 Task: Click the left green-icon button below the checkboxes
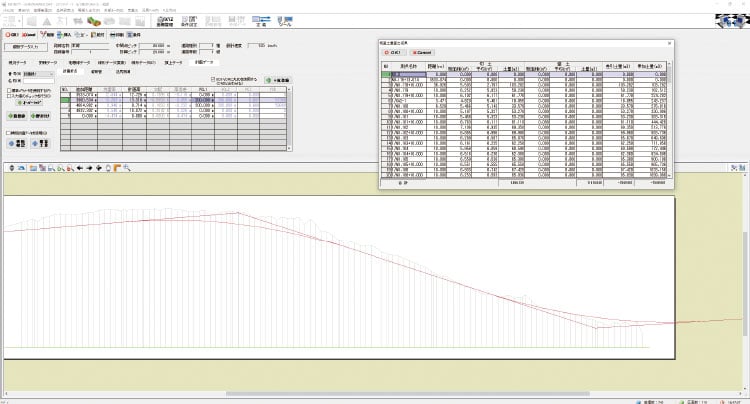[x=17, y=116]
